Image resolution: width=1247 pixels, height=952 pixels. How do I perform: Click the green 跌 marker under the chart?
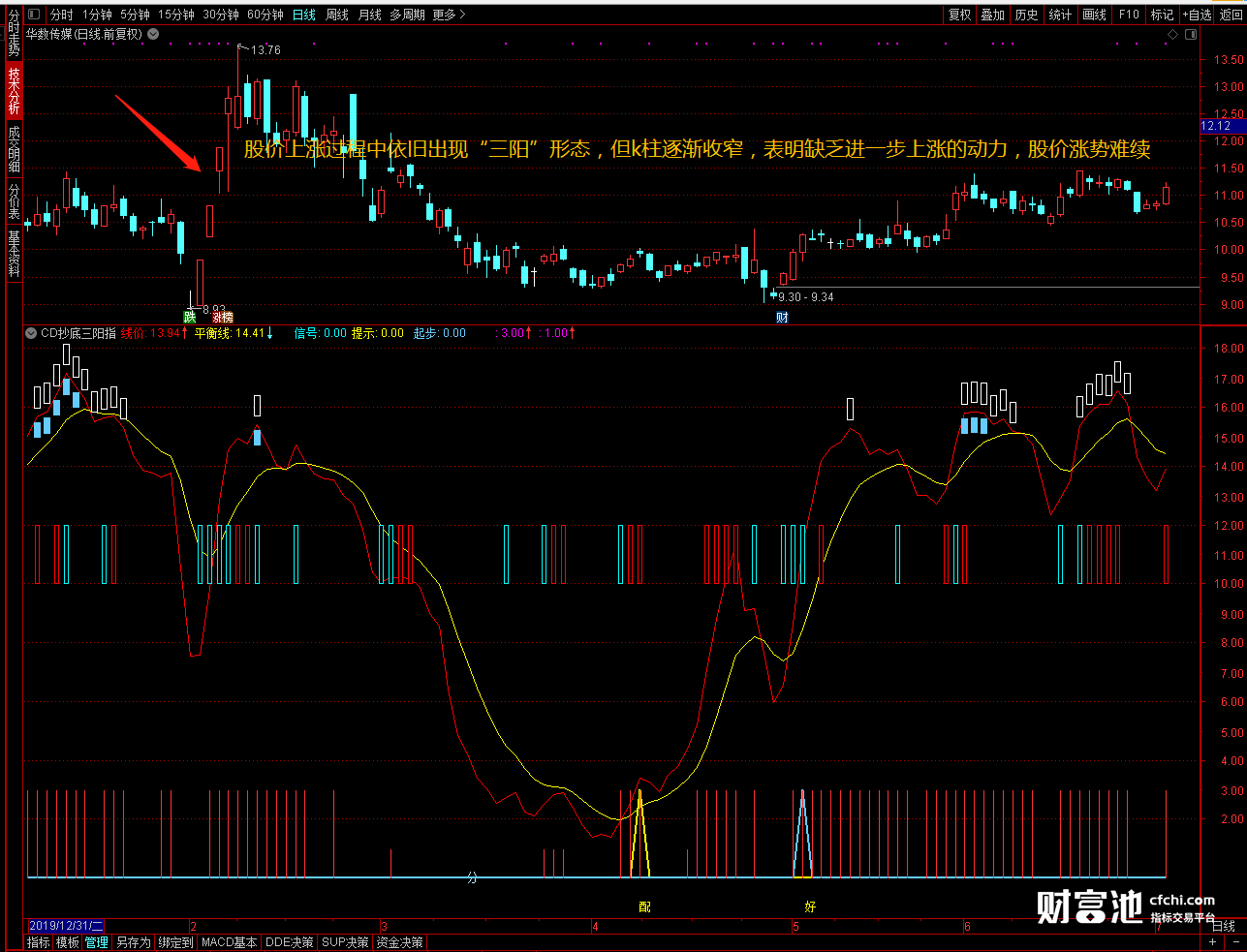click(190, 317)
